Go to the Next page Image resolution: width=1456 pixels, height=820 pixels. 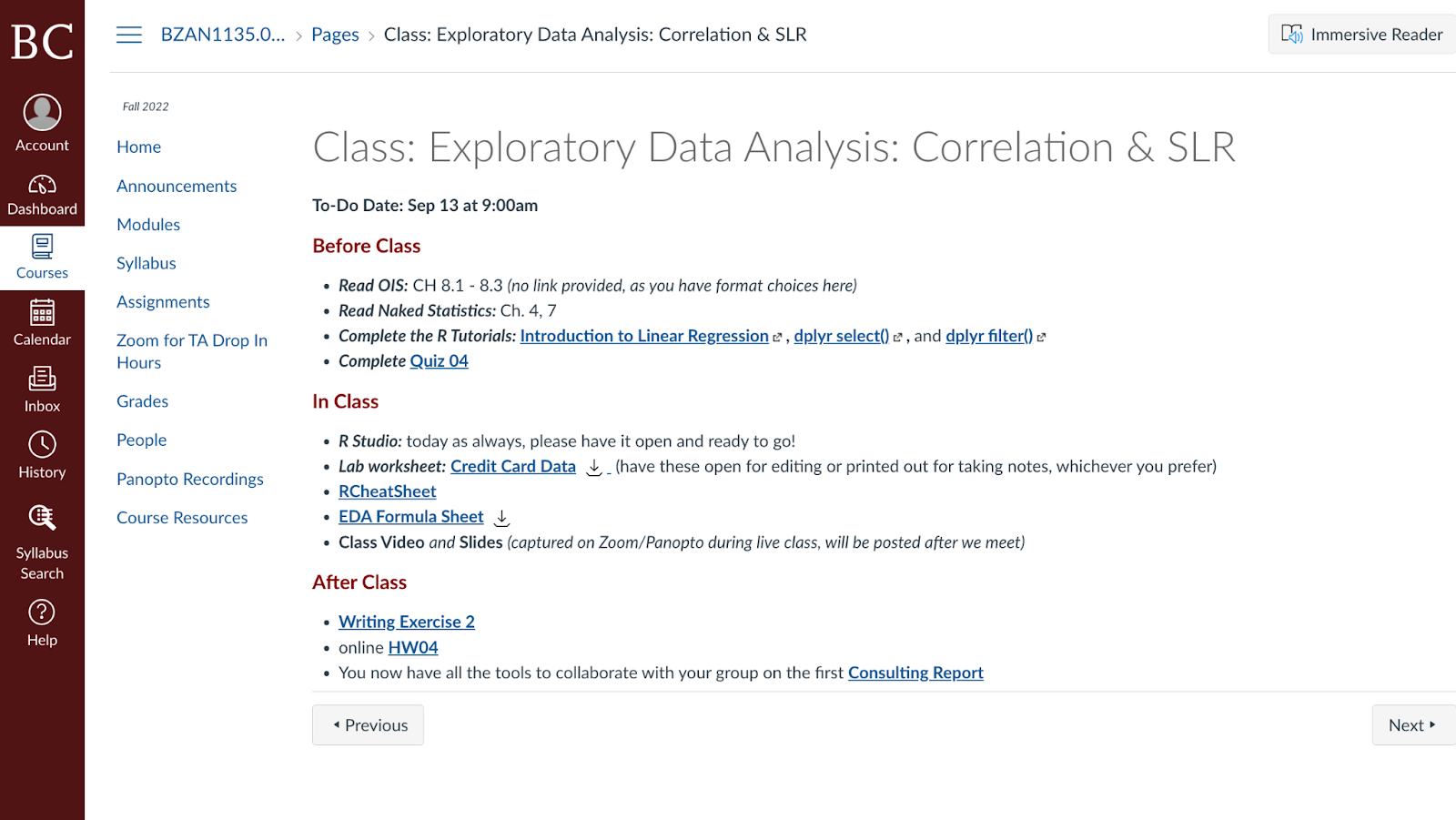coord(1411,725)
